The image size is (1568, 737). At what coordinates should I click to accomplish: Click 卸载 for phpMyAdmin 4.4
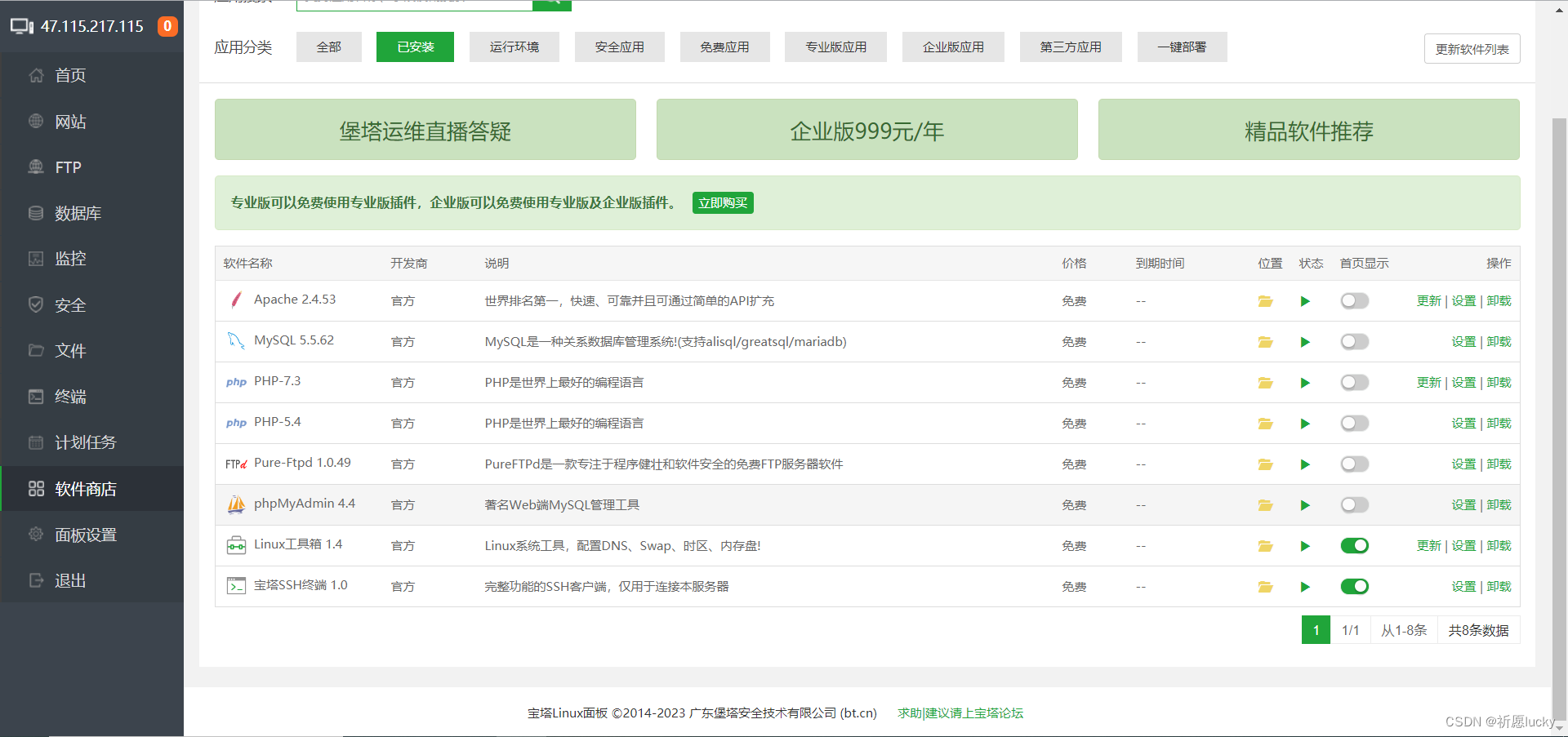[1499, 505]
